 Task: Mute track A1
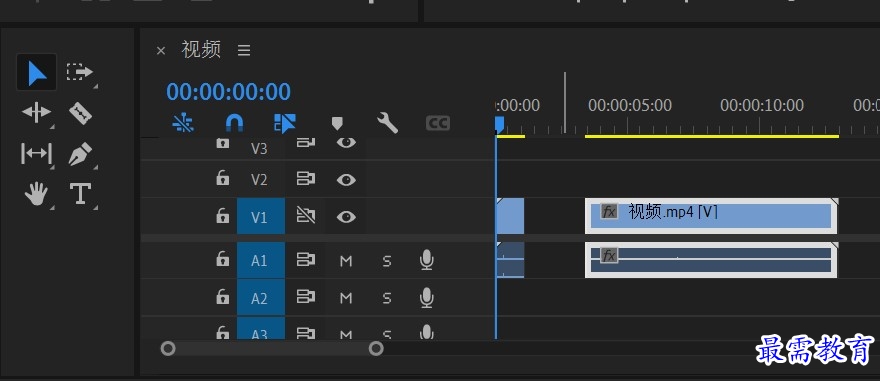pos(346,261)
